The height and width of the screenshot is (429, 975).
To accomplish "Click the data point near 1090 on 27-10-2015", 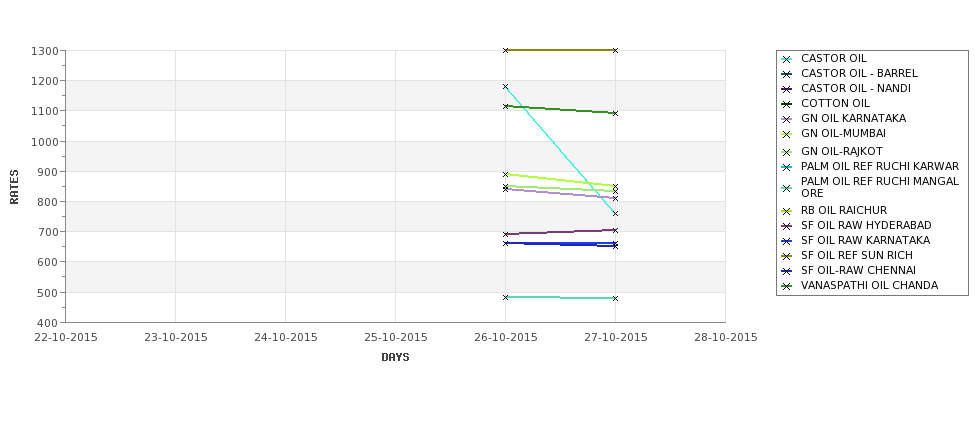I will [616, 113].
